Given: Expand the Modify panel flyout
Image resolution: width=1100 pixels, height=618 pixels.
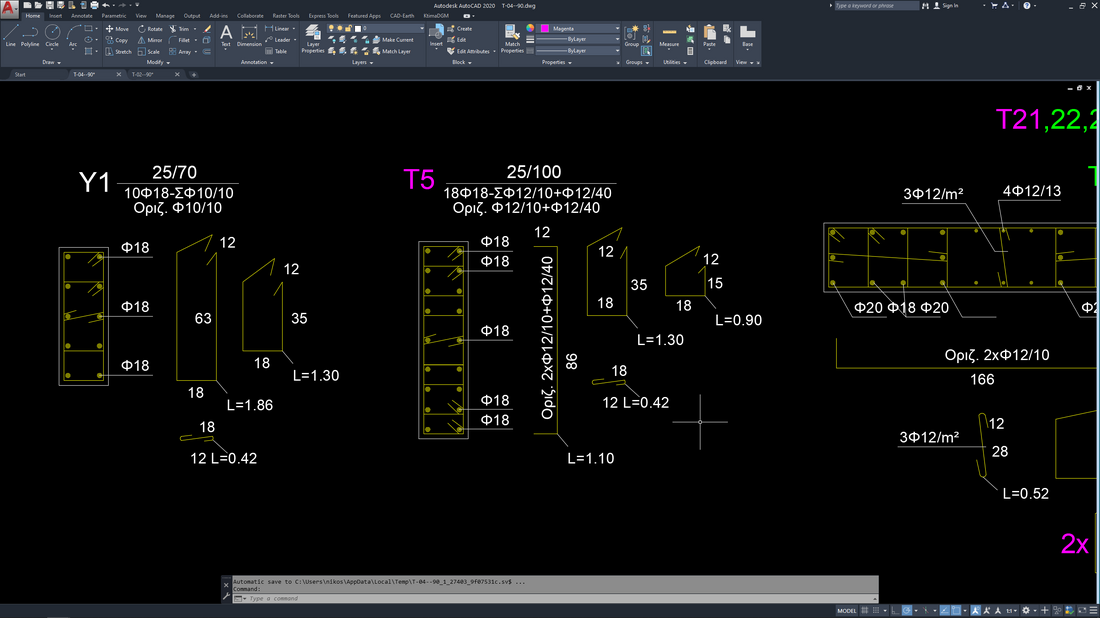Looking at the screenshot, I should tap(160, 62).
